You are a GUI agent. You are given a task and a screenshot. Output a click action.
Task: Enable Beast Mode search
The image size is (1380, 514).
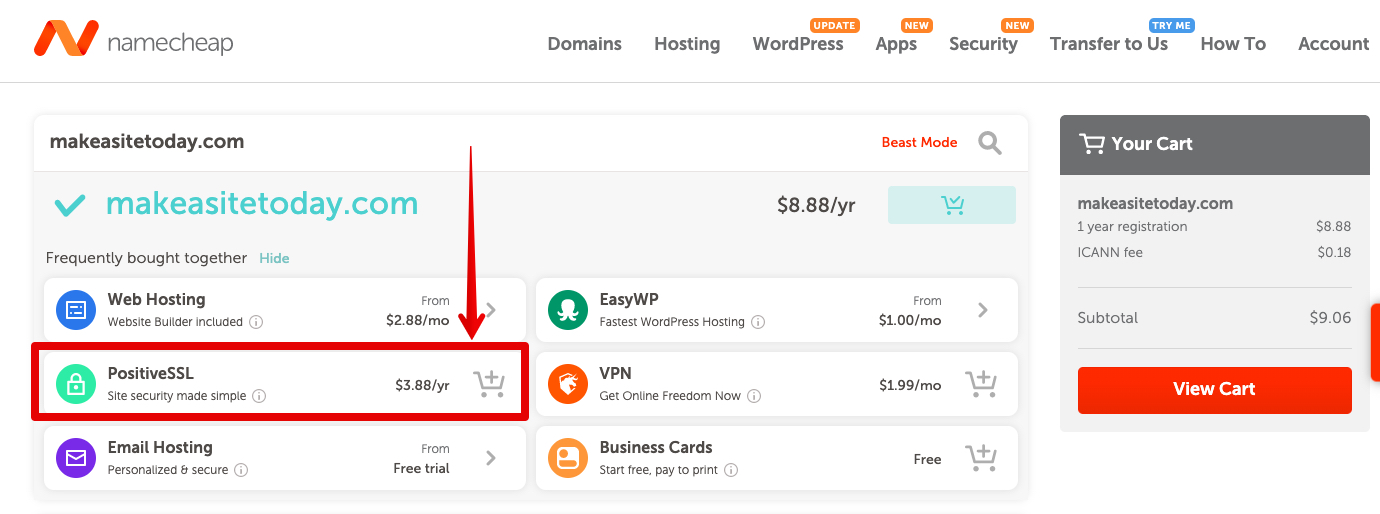coord(919,143)
